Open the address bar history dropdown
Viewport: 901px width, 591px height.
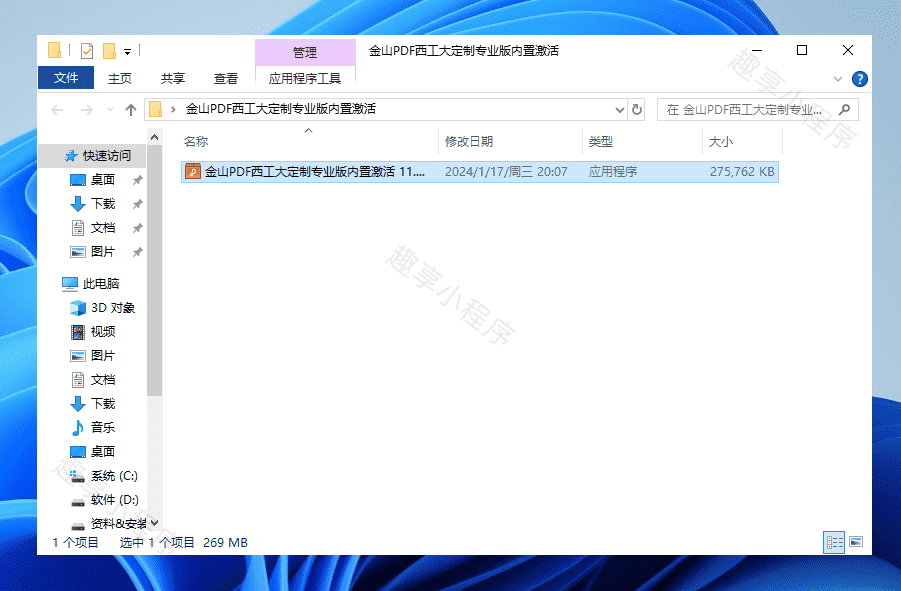pos(619,110)
